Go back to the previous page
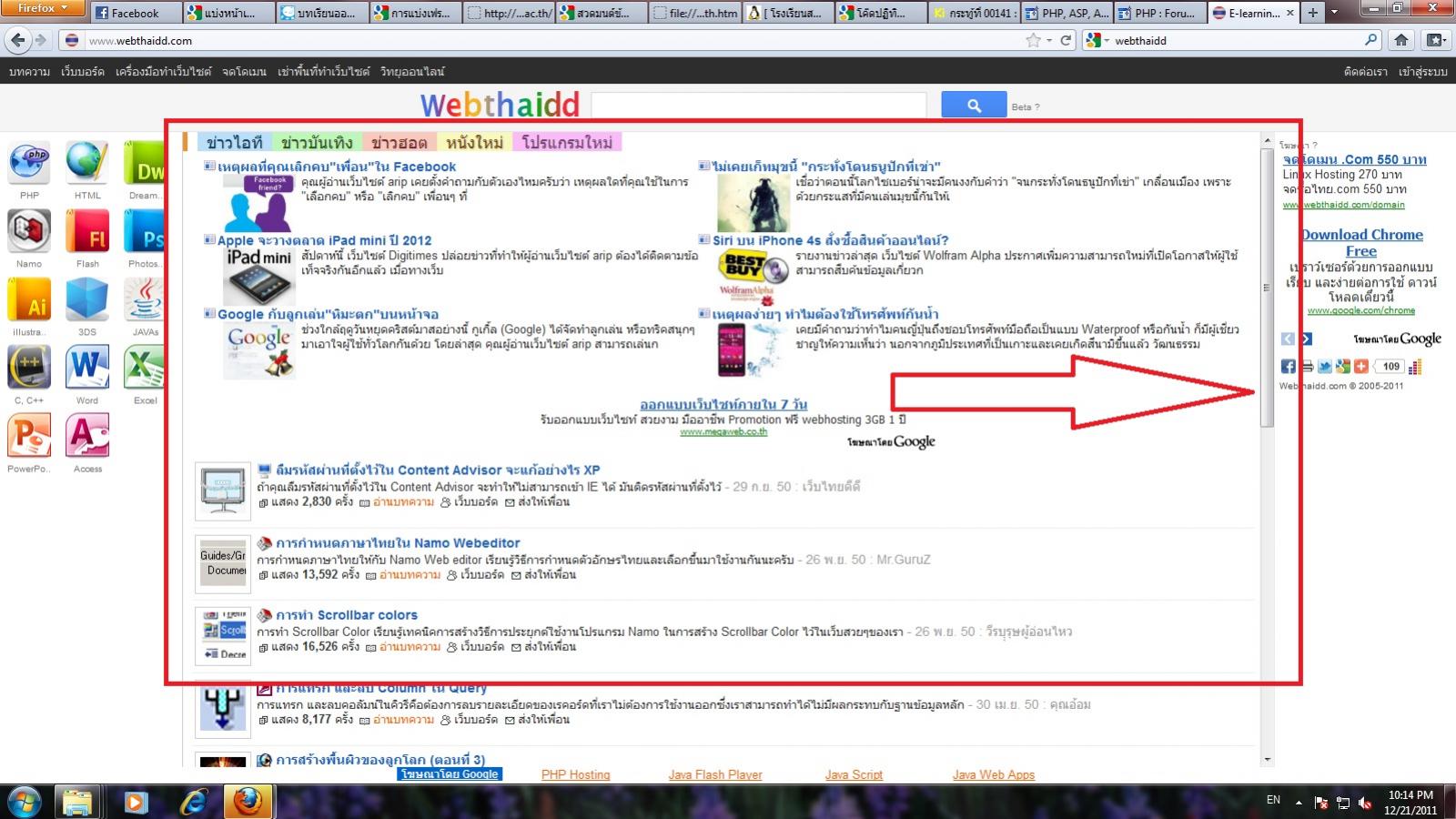 17,40
